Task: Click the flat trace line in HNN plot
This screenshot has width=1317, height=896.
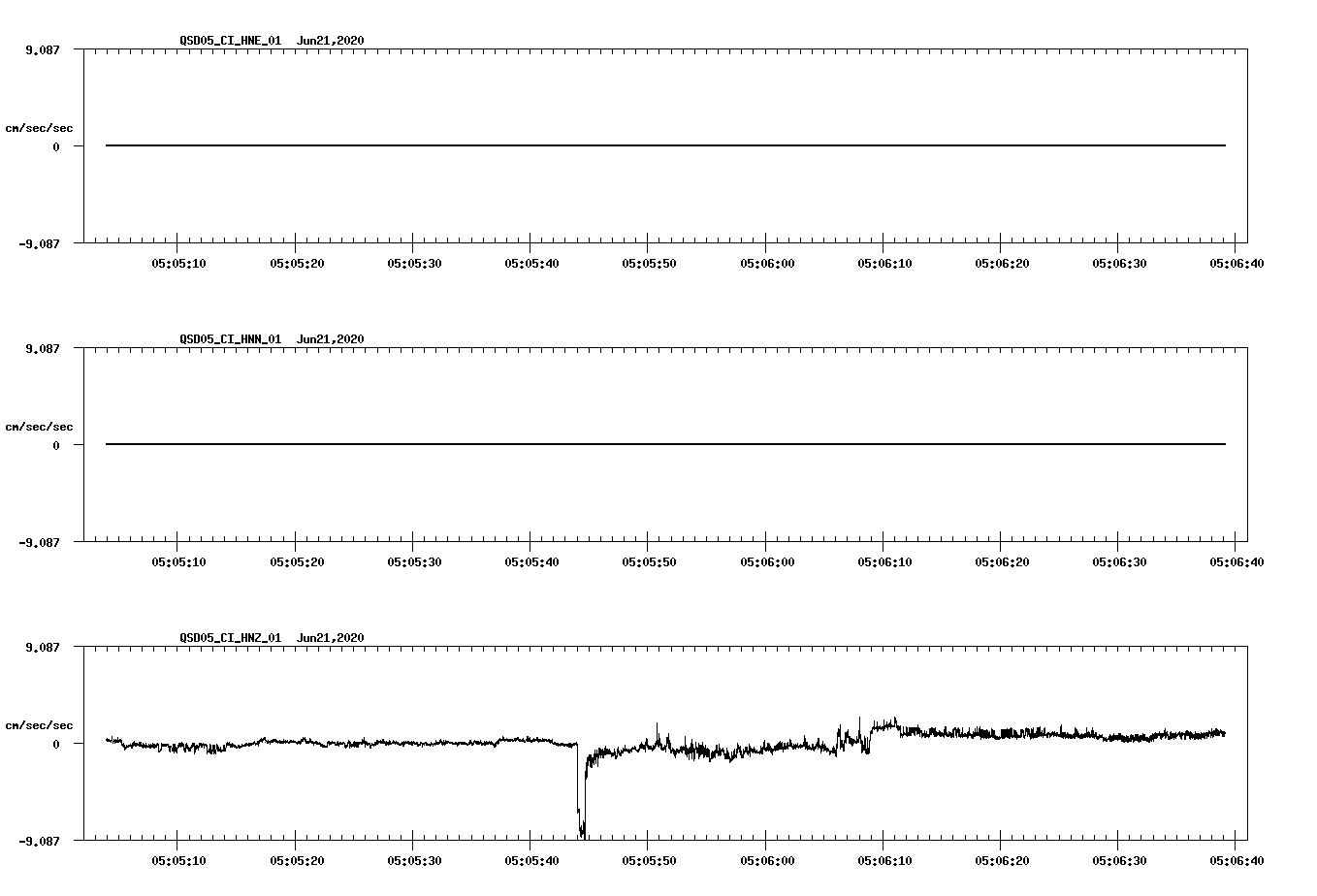Action: 665,444
